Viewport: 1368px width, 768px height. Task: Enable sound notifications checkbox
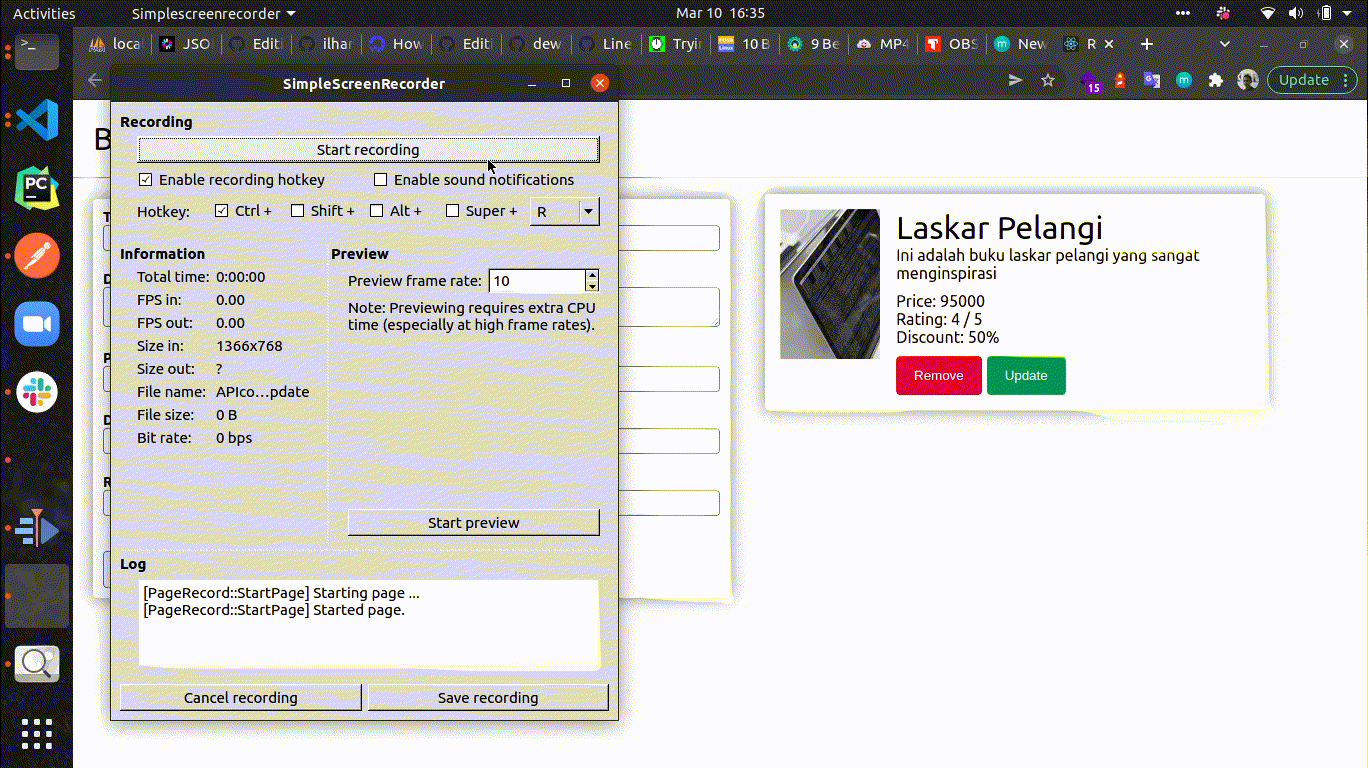click(x=380, y=180)
